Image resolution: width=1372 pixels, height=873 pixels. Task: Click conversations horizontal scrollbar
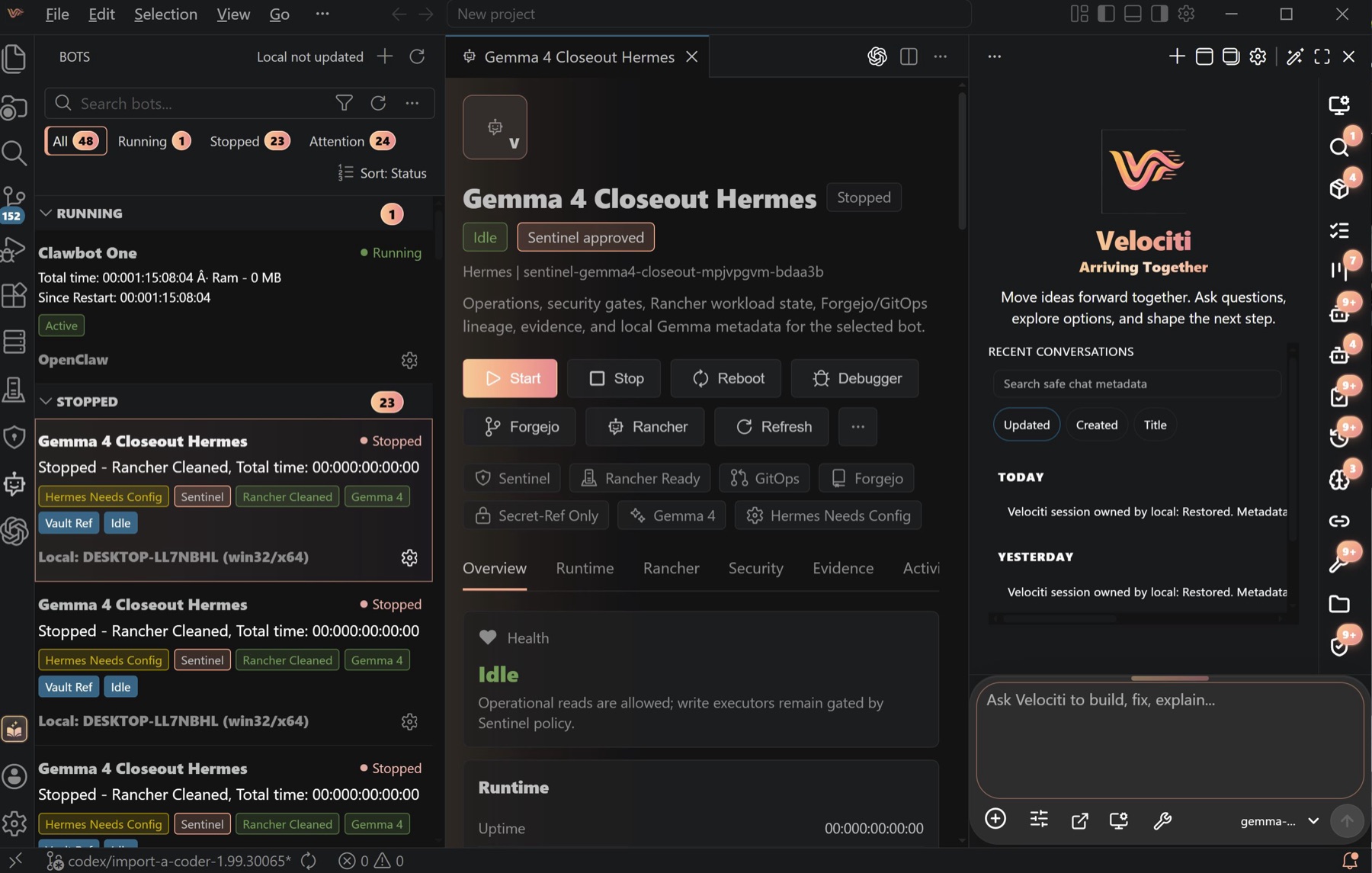[x=1059, y=619]
